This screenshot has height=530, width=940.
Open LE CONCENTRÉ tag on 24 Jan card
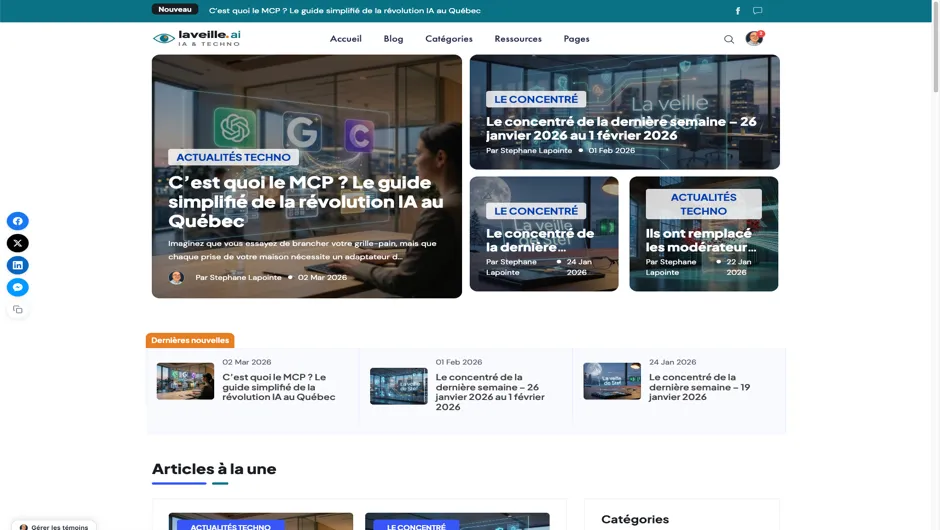tap(536, 211)
